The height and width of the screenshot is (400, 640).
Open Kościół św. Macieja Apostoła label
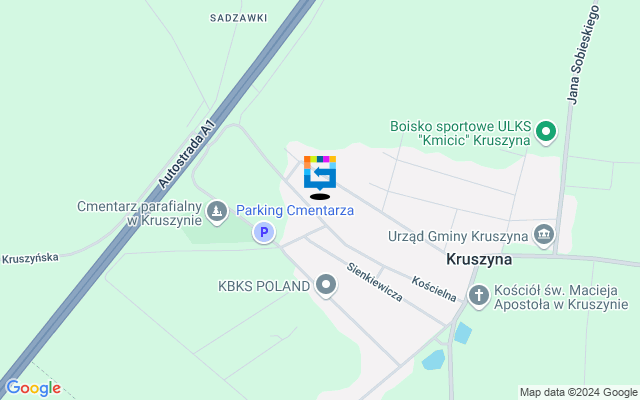coord(561,298)
